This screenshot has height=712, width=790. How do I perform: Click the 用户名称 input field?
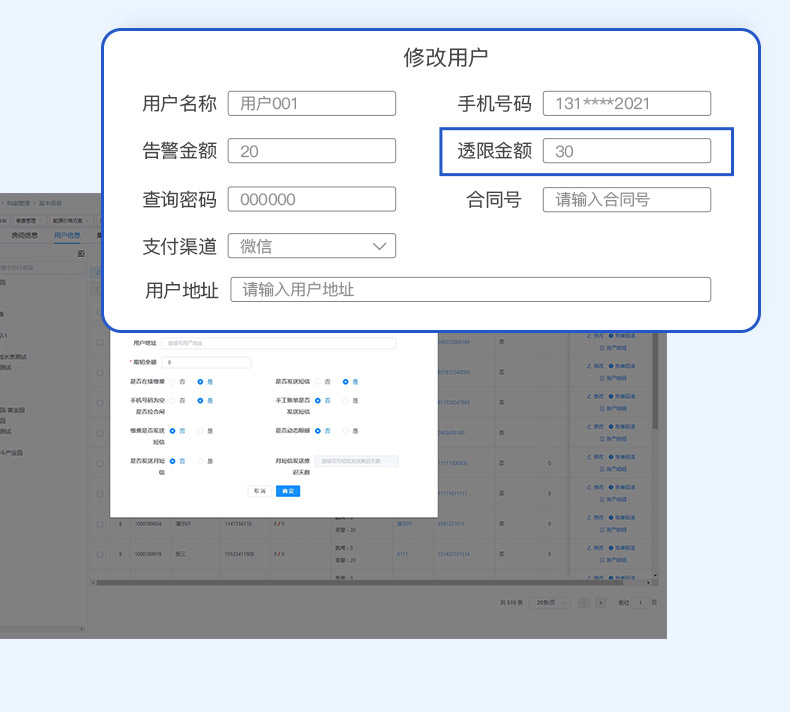click(x=311, y=103)
